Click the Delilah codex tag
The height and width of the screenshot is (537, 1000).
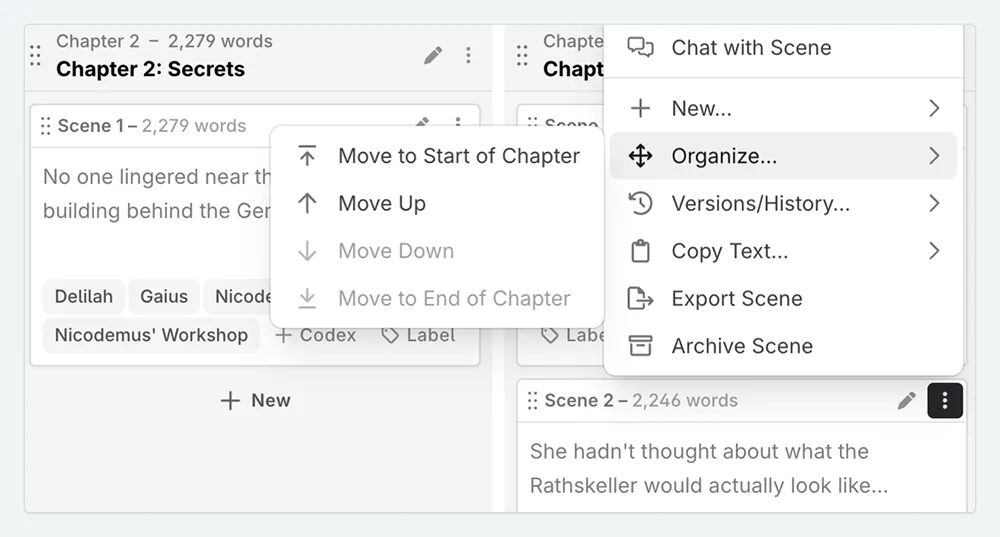84,297
